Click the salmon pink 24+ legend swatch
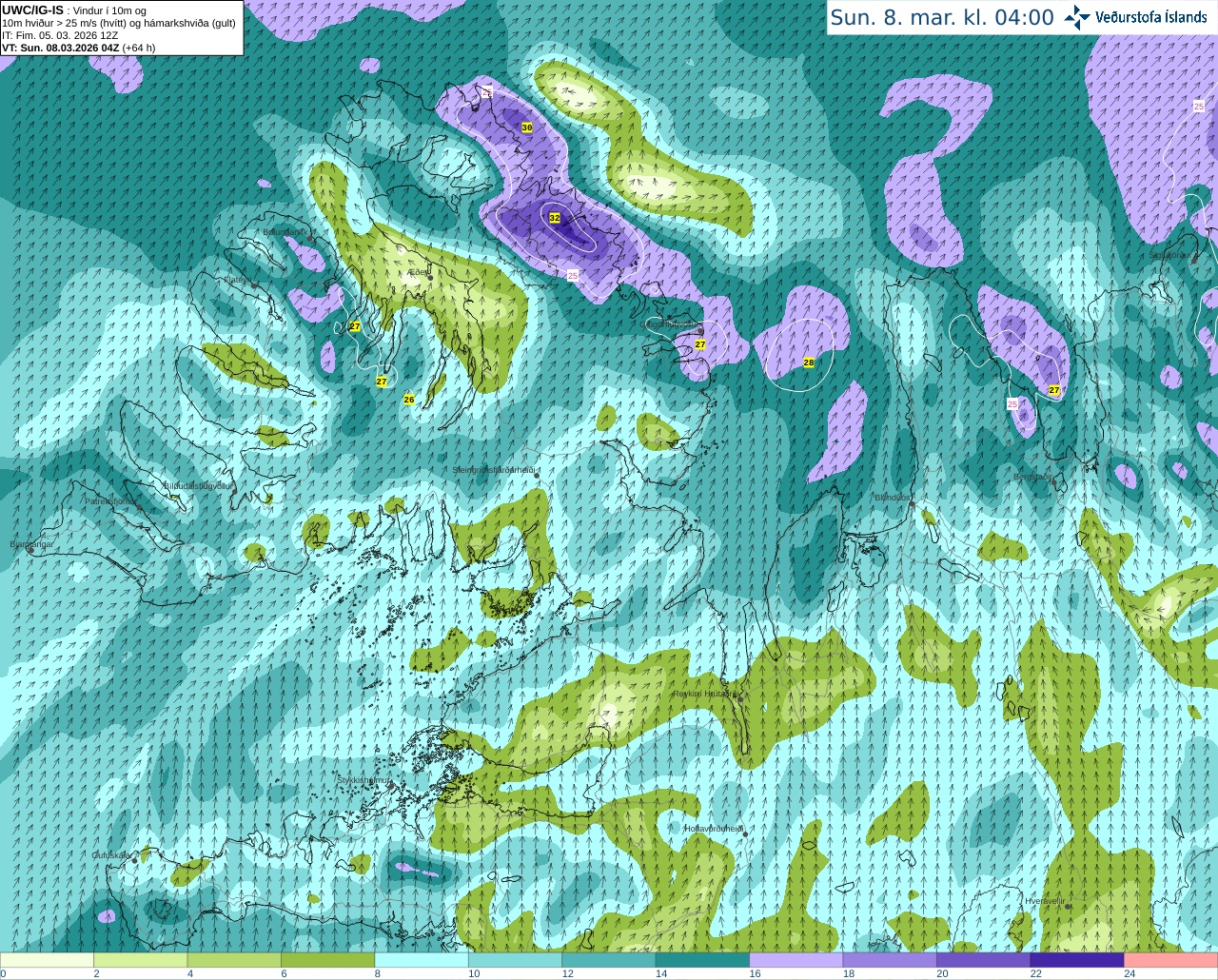 click(x=1171, y=960)
